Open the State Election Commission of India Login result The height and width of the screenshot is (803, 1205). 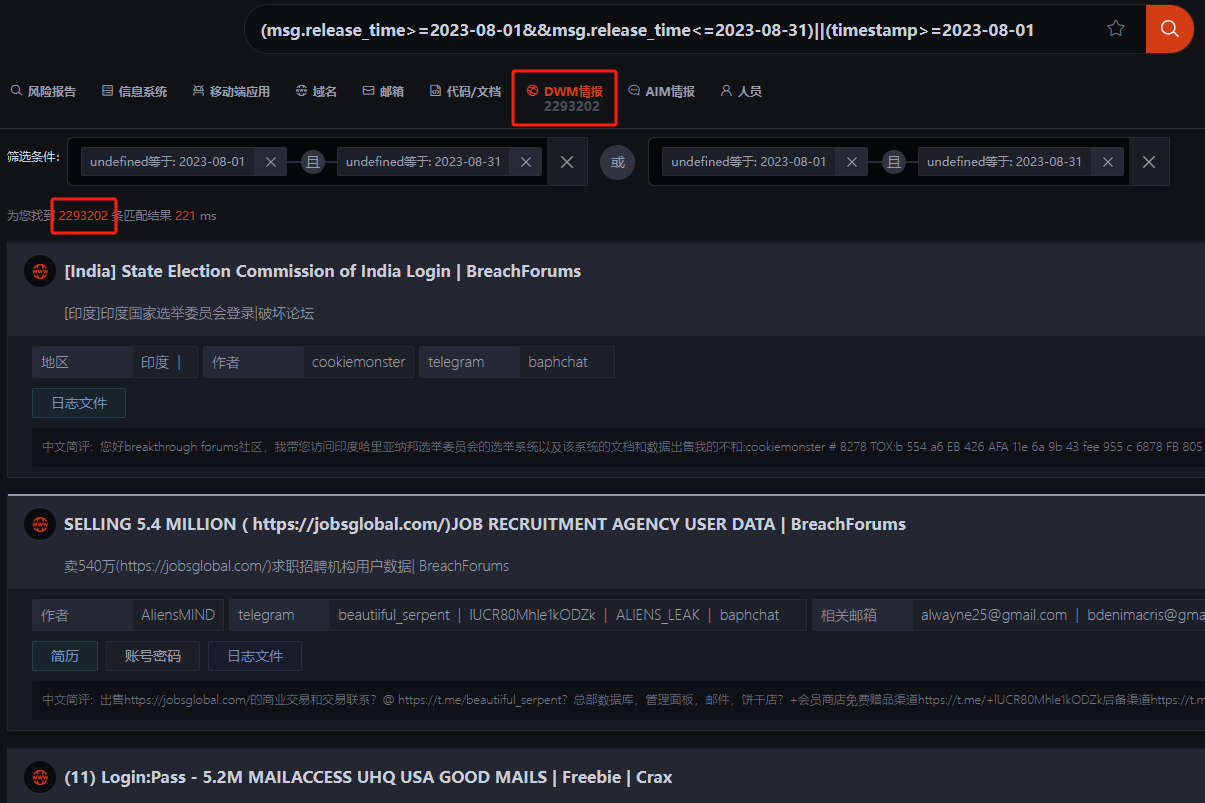[322, 271]
